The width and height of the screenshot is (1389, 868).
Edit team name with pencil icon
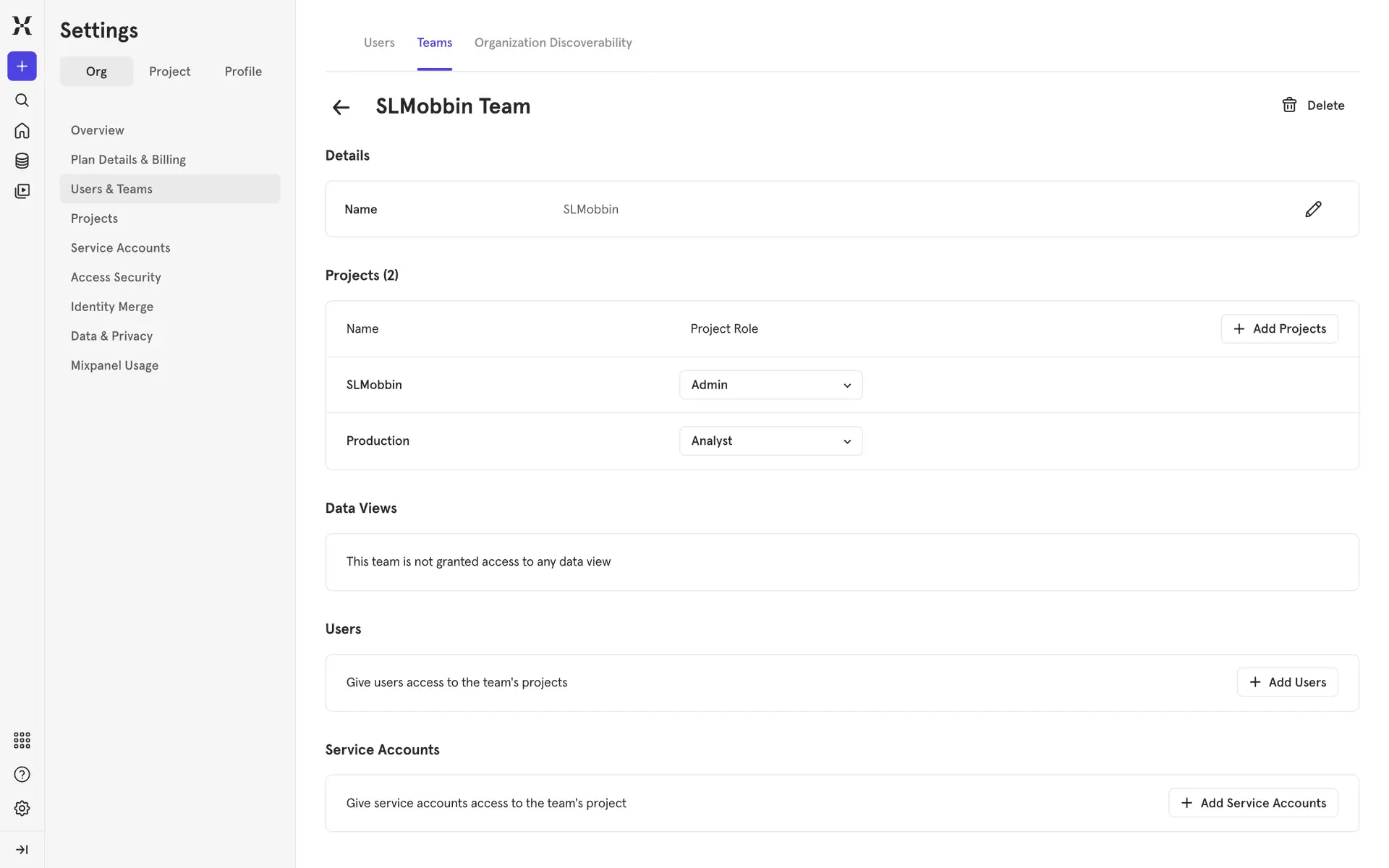pos(1313,209)
